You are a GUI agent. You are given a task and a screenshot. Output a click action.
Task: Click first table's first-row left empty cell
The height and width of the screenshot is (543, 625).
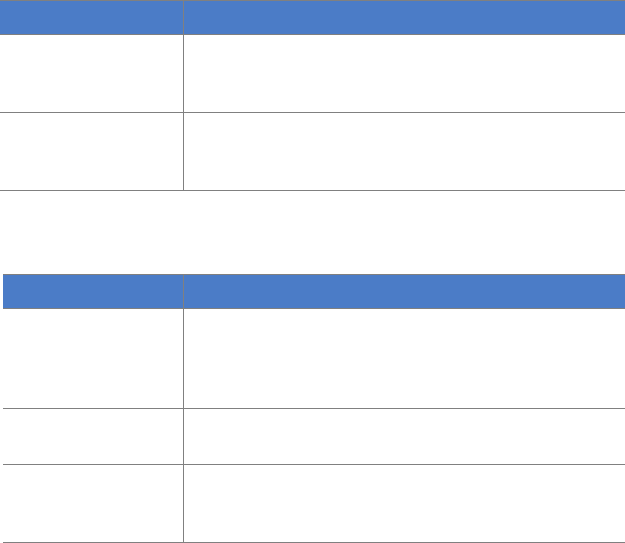click(92, 73)
